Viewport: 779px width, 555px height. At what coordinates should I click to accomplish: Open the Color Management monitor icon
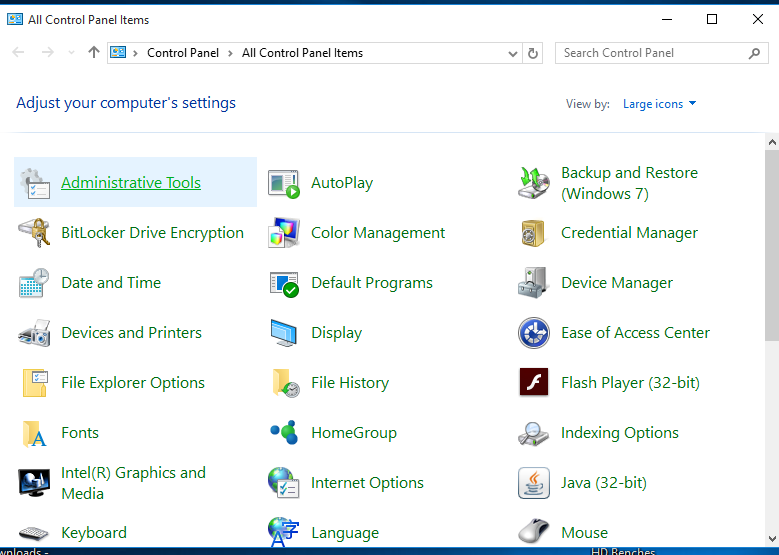(284, 233)
